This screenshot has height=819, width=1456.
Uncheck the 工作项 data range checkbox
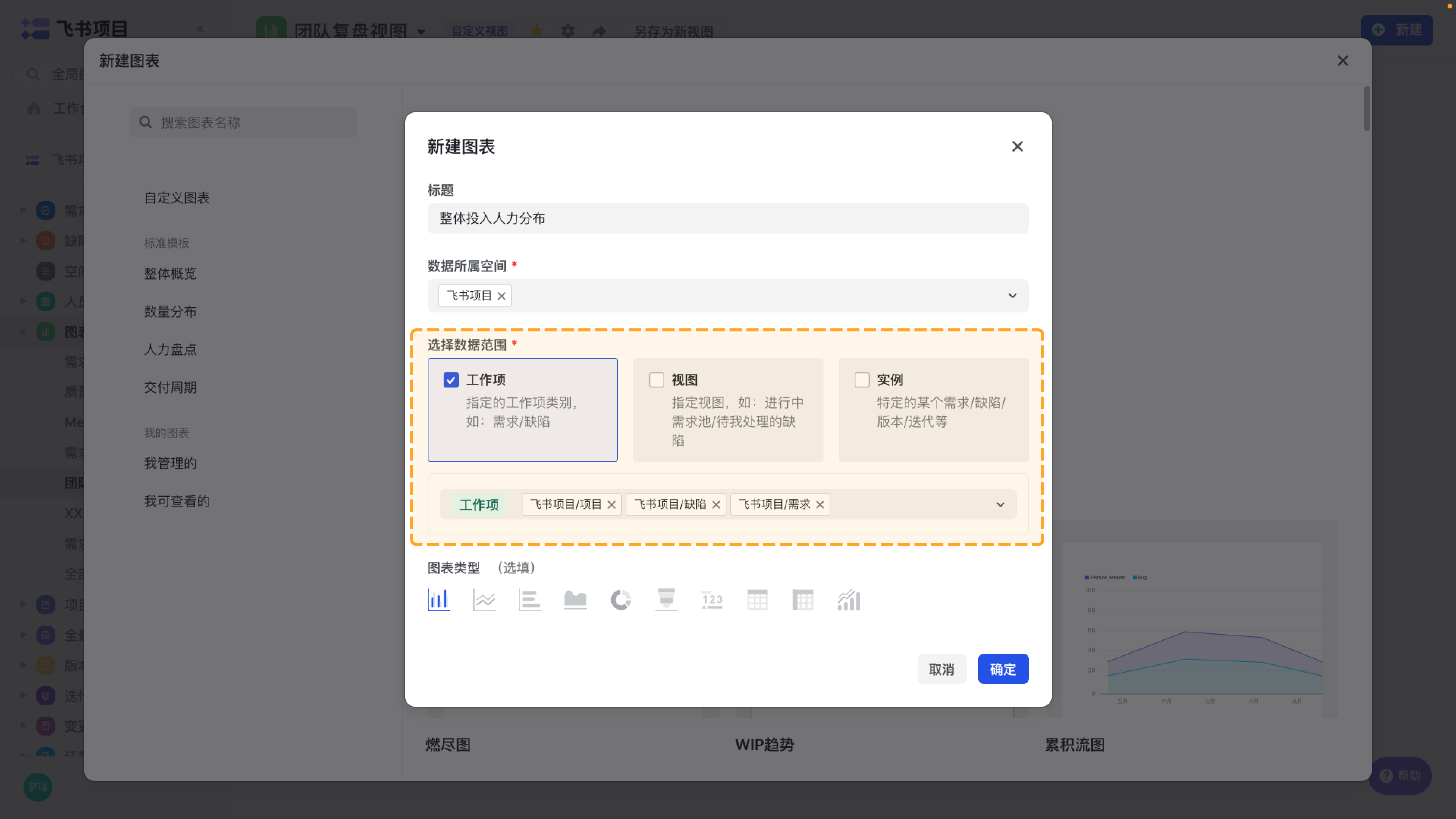pyautogui.click(x=451, y=380)
